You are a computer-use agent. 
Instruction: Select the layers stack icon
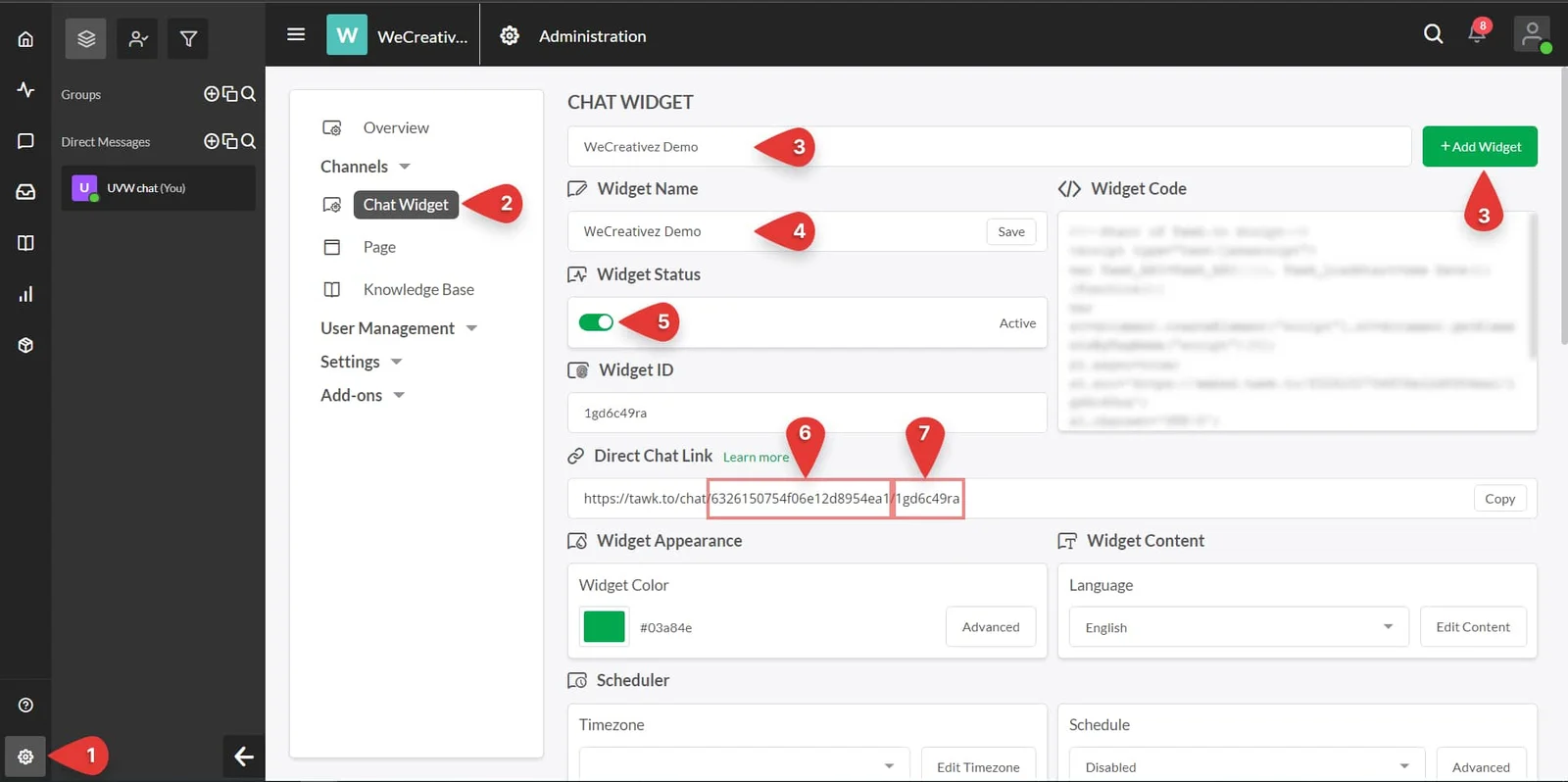pos(86,39)
